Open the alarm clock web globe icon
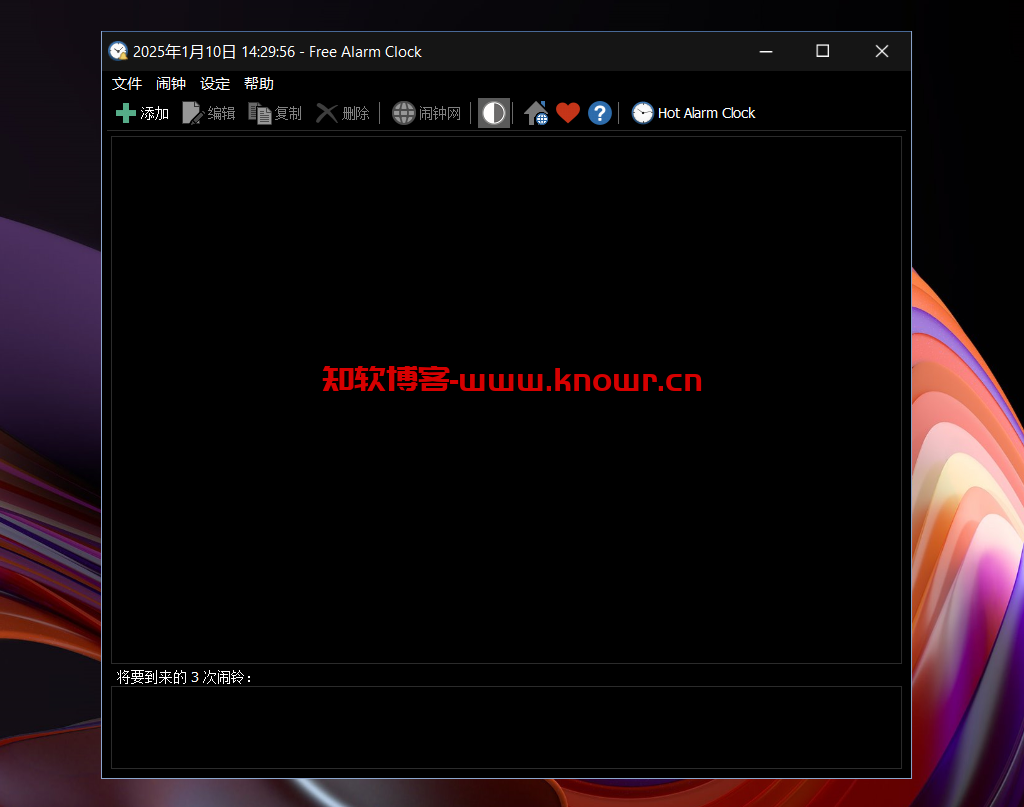1024x807 pixels. tap(404, 113)
